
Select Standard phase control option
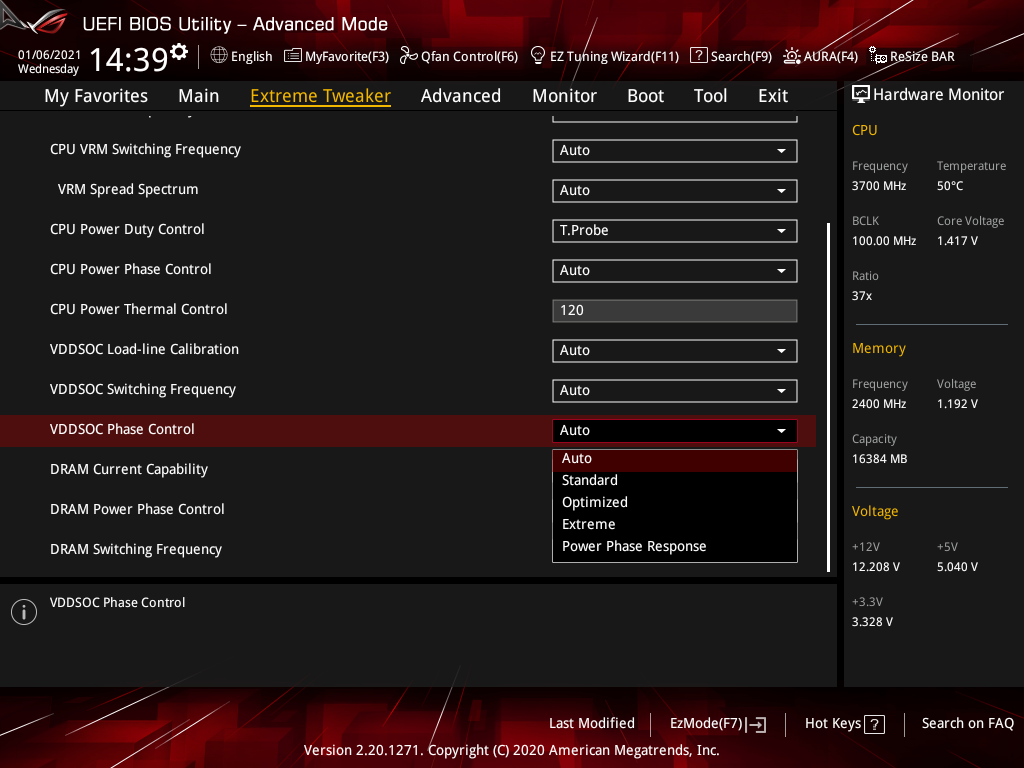[675, 481]
